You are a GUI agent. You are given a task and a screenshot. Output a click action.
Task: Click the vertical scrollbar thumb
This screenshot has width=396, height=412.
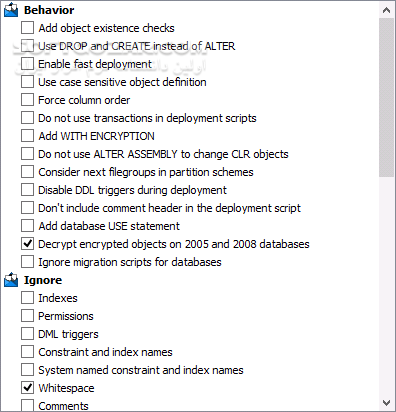[386, 97]
